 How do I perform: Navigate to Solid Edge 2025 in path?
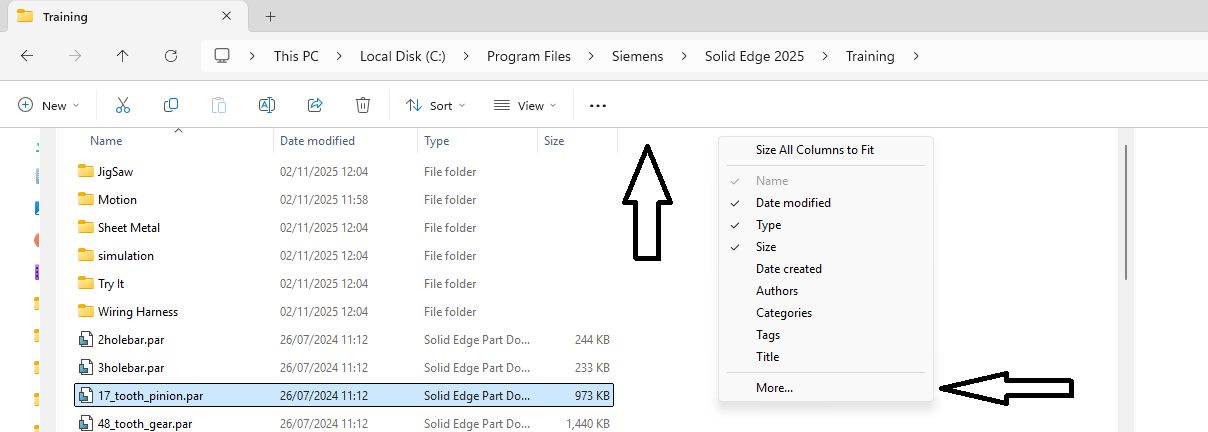[754, 56]
